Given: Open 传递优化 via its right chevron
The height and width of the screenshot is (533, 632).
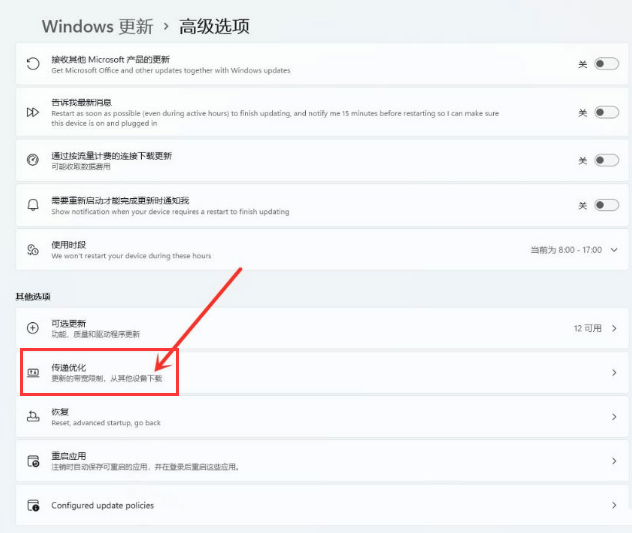Looking at the screenshot, I should pos(614,373).
